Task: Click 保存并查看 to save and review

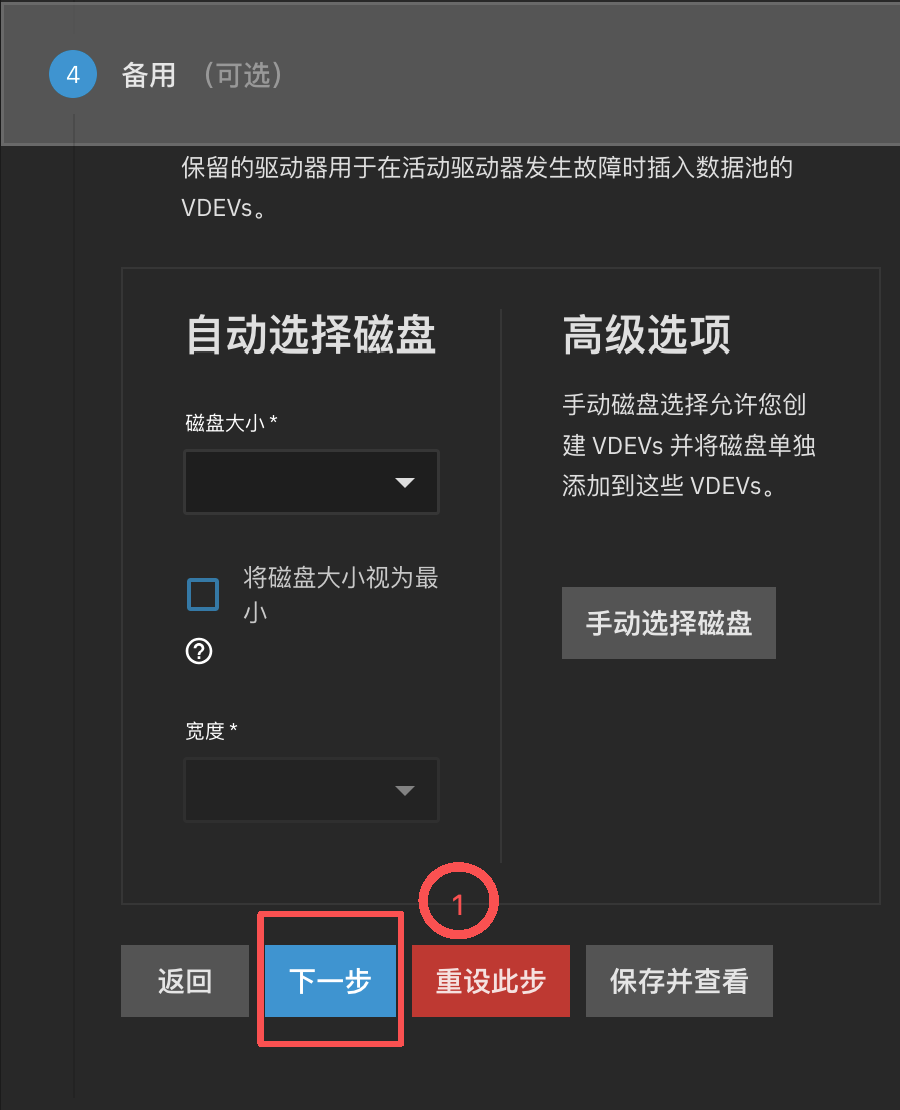Action: [x=679, y=981]
